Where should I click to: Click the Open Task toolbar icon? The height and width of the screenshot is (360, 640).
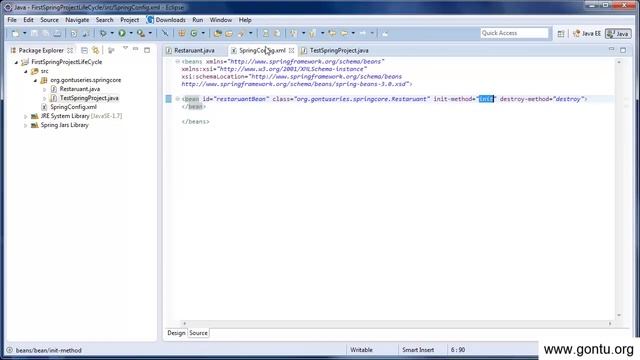coord(229,33)
